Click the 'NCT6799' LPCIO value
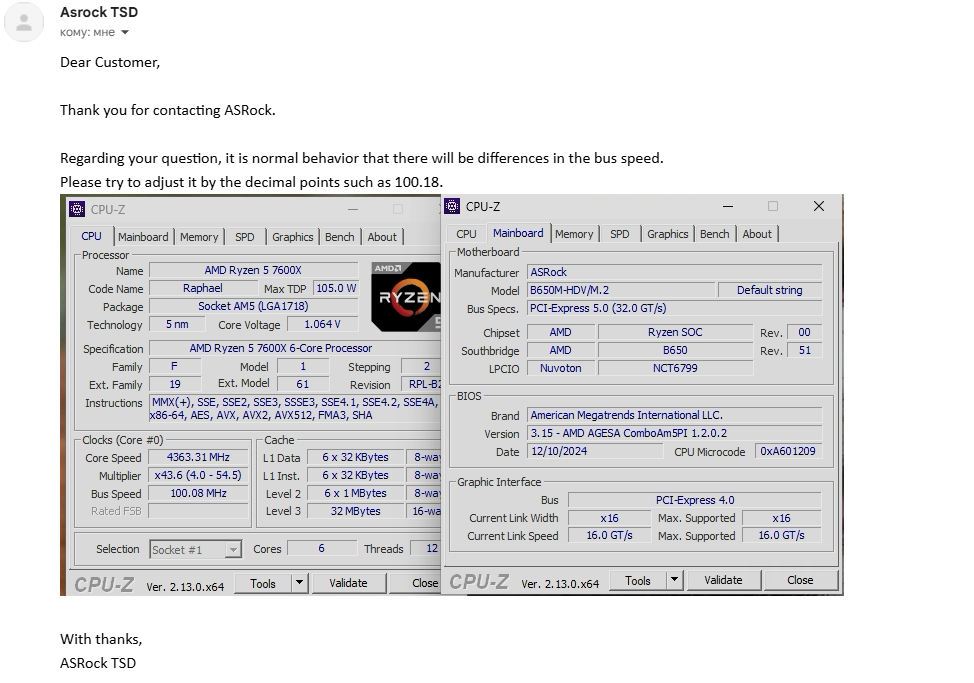This screenshot has height=683, width=974. pyautogui.click(x=675, y=368)
